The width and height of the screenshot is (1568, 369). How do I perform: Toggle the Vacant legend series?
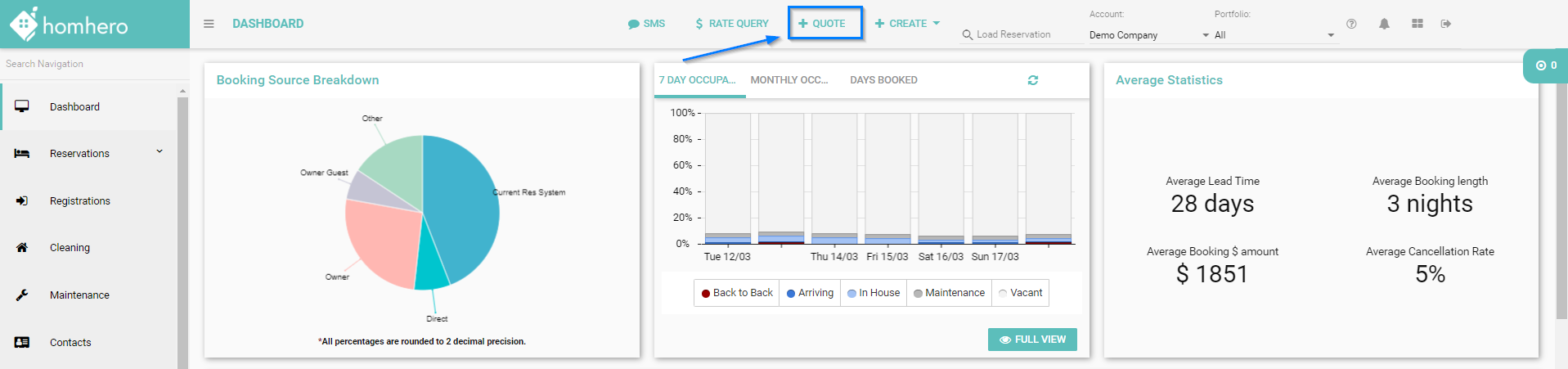click(1020, 293)
